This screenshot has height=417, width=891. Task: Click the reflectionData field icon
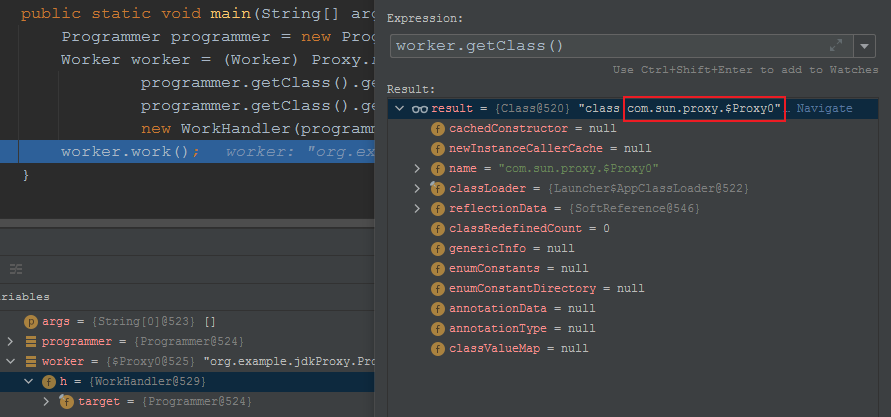click(438, 208)
